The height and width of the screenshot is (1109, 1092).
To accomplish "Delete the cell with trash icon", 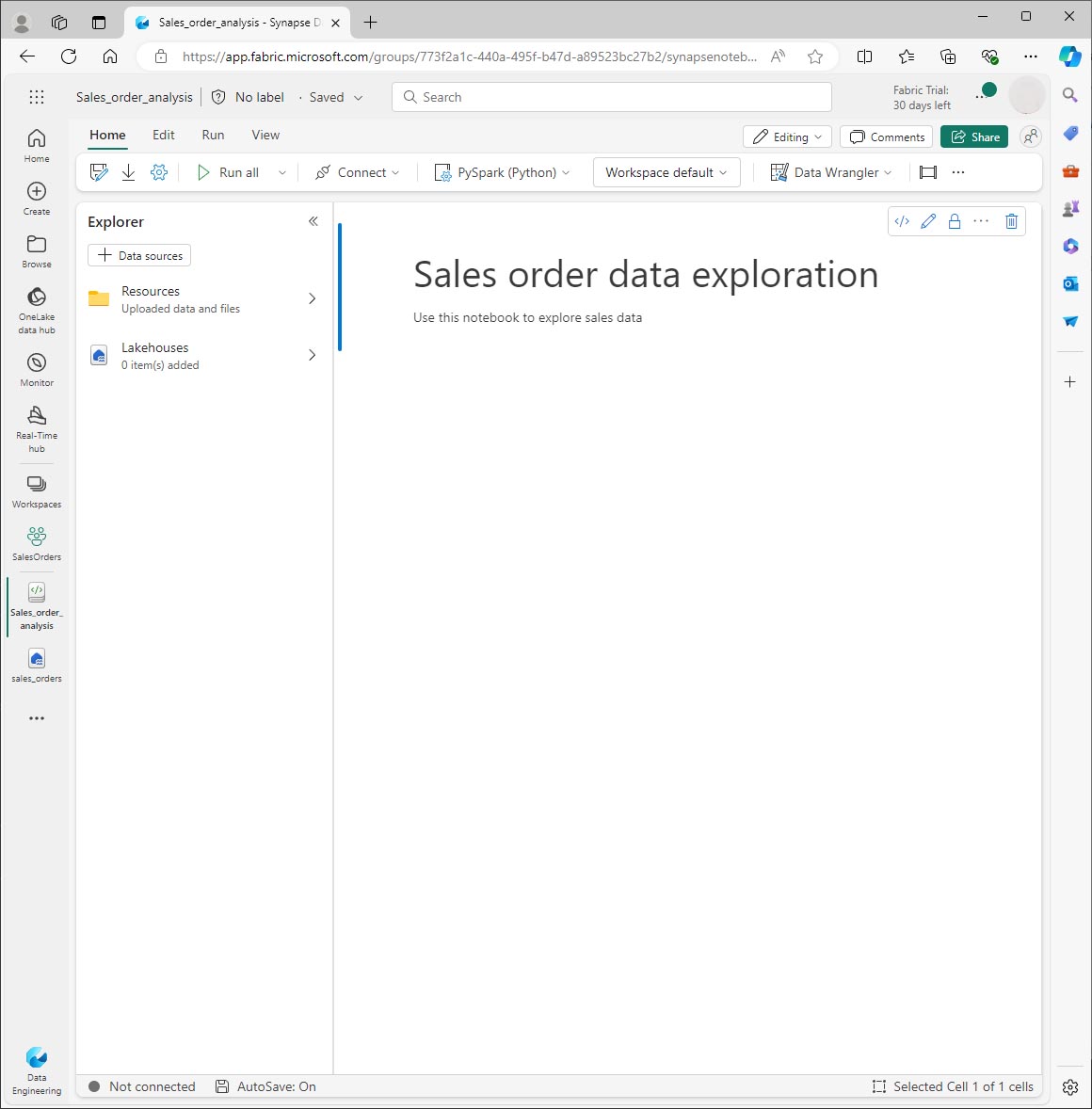I will [1011, 221].
